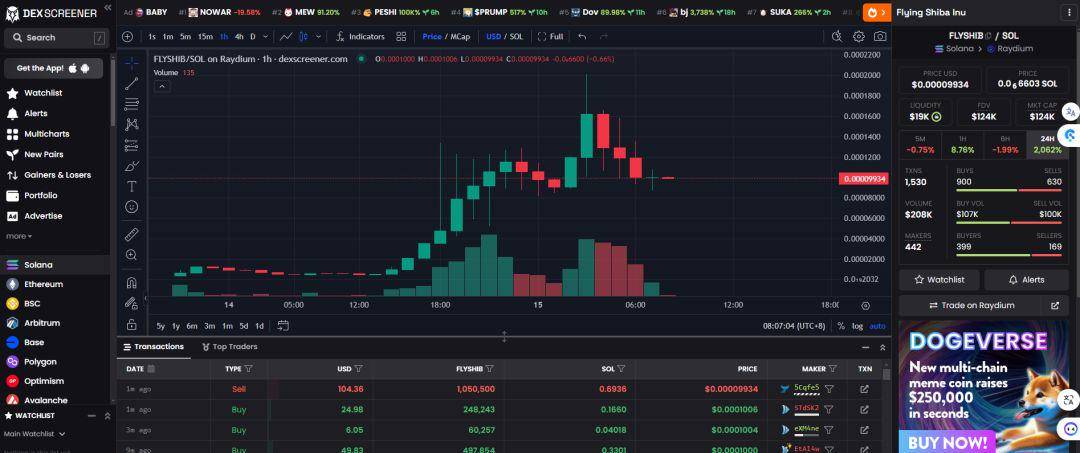Image resolution: width=1080 pixels, height=453 pixels.
Task: Open indicator templates grid icon
Action: click(401, 36)
